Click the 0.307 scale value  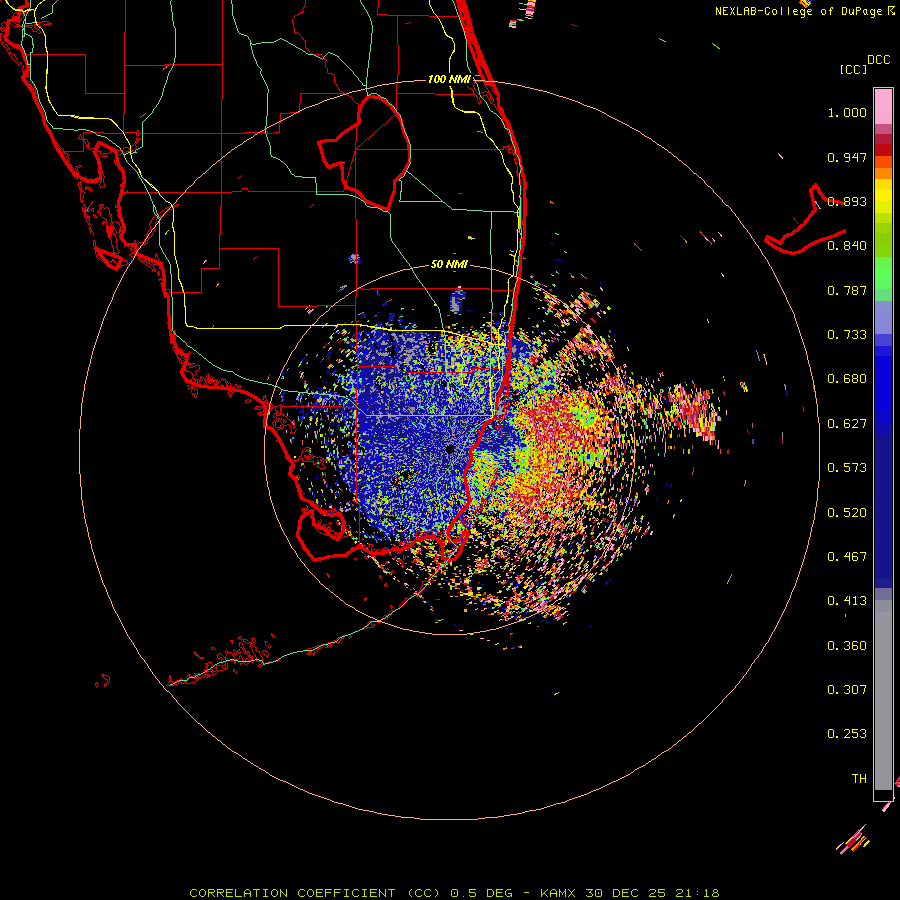click(x=847, y=690)
